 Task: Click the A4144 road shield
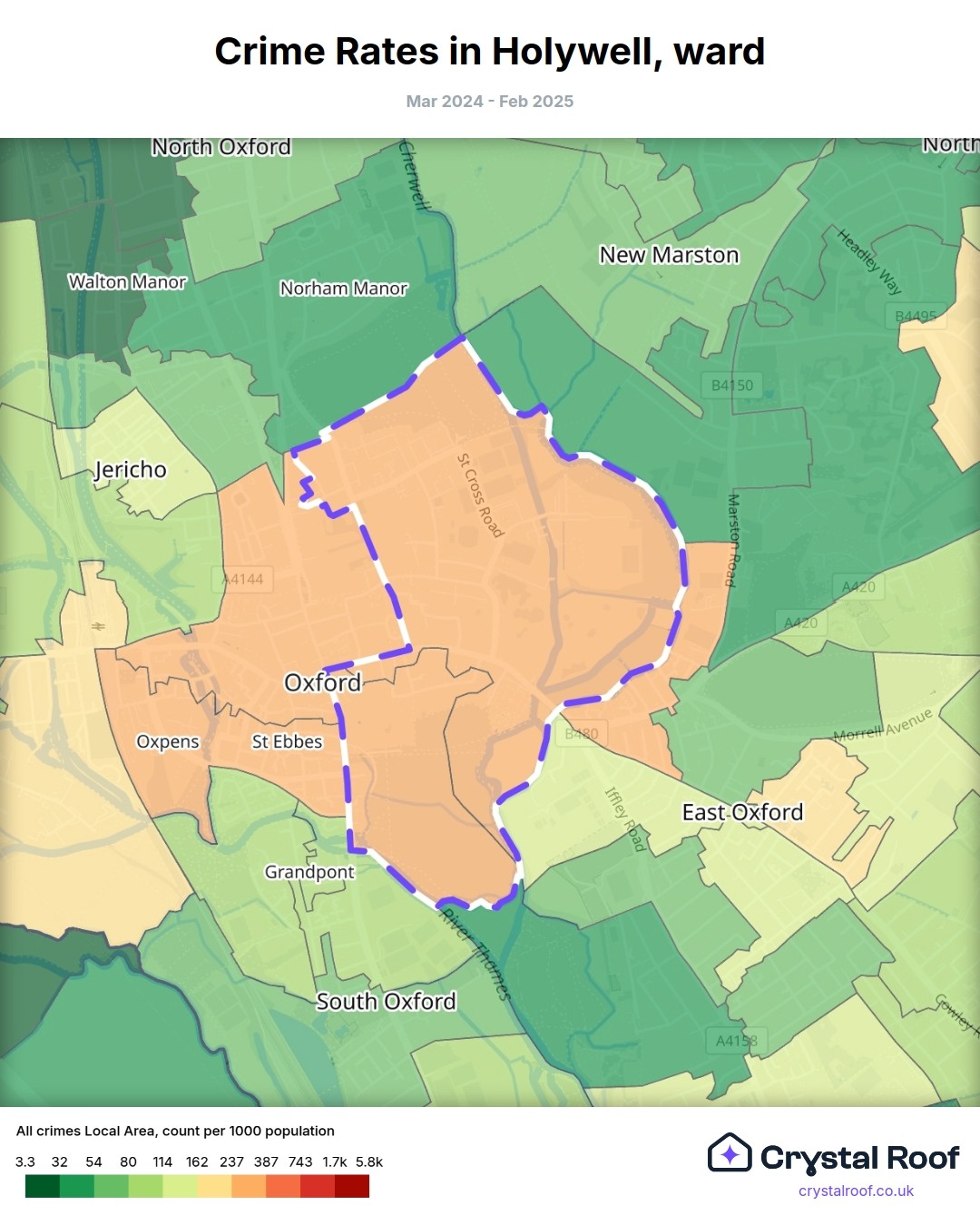pos(242,579)
